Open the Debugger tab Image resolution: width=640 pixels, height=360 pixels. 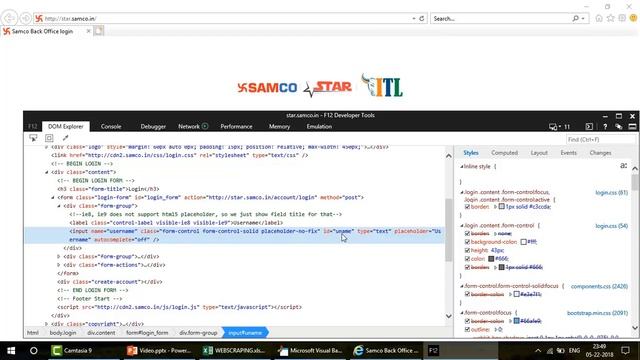pos(153,127)
